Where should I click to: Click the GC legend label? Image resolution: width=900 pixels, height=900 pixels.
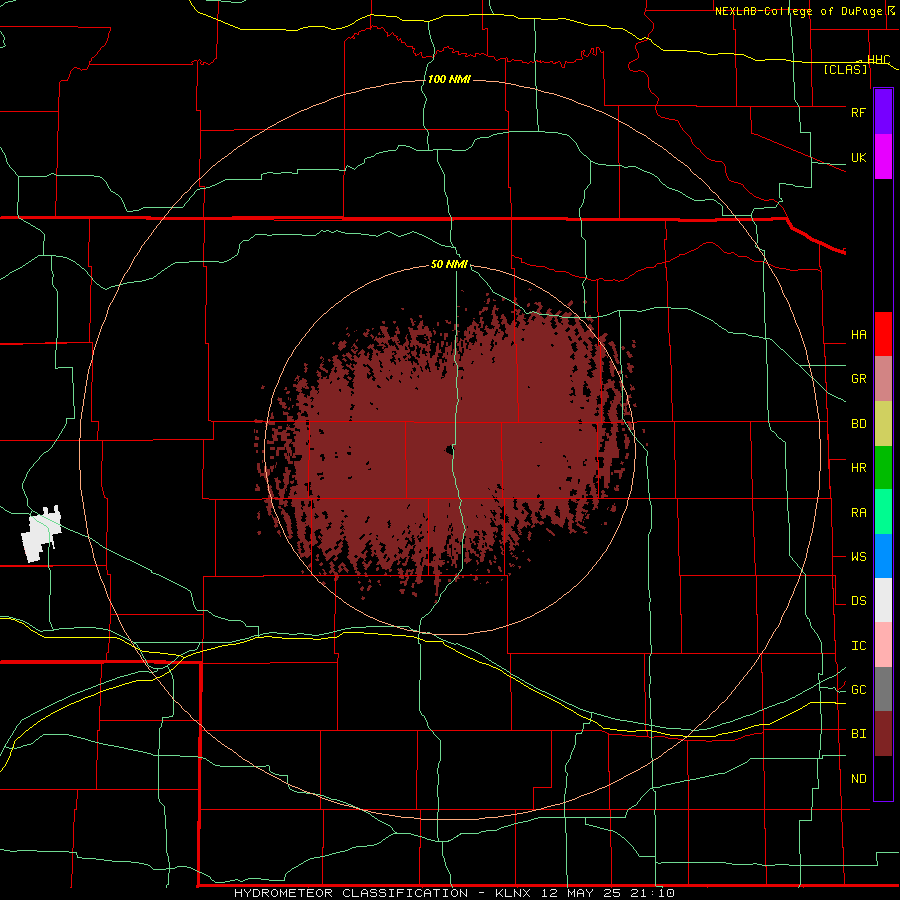pyautogui.click(x=858, y=690)
